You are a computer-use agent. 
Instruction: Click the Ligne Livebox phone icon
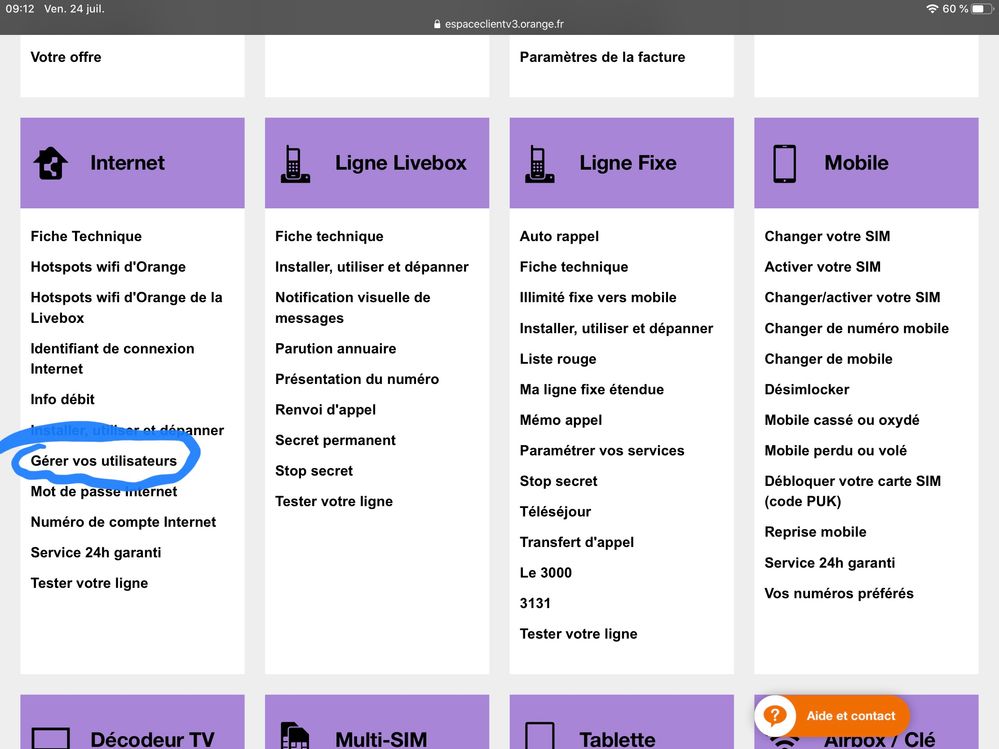coord(295,164)
